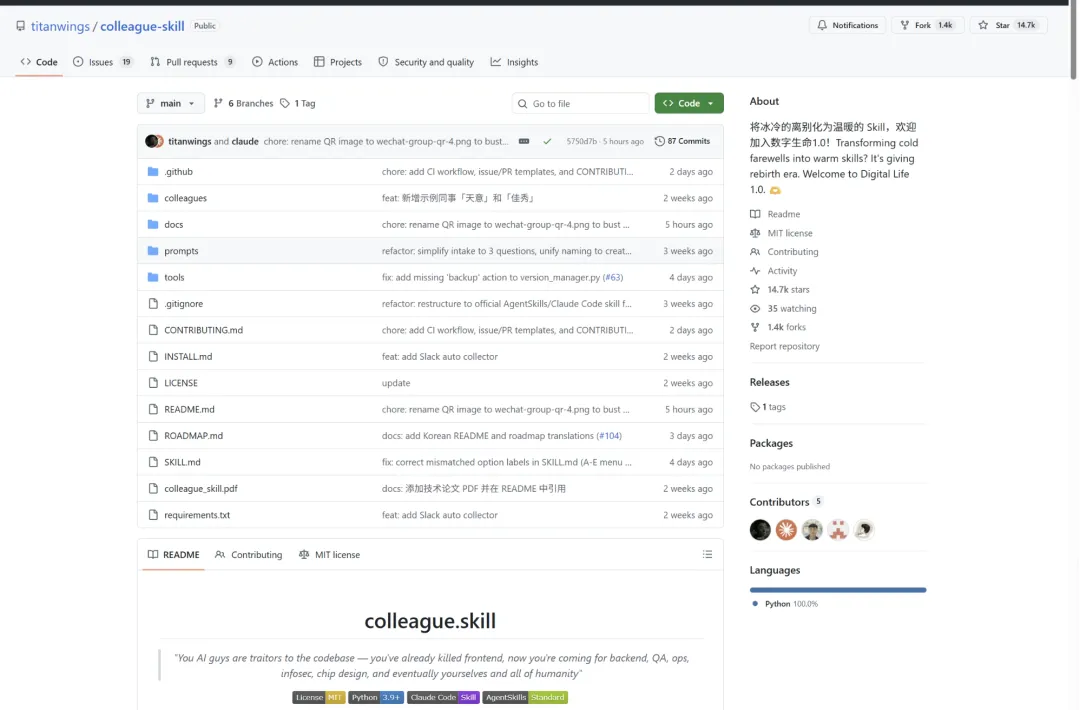Open the README.md file row

[x=430, y=409]
